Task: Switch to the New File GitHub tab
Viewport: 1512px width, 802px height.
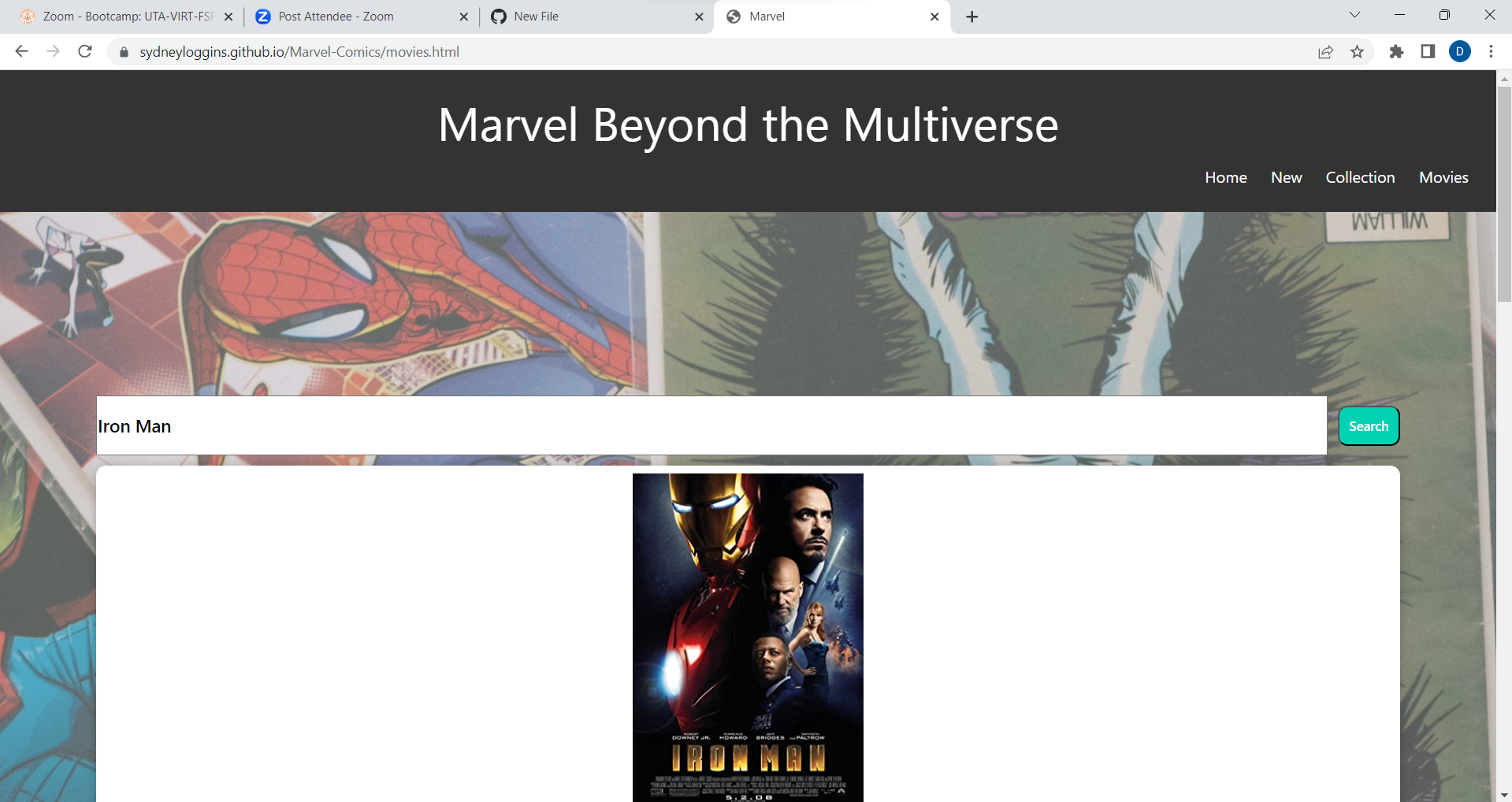Action: tap(552, 16)
